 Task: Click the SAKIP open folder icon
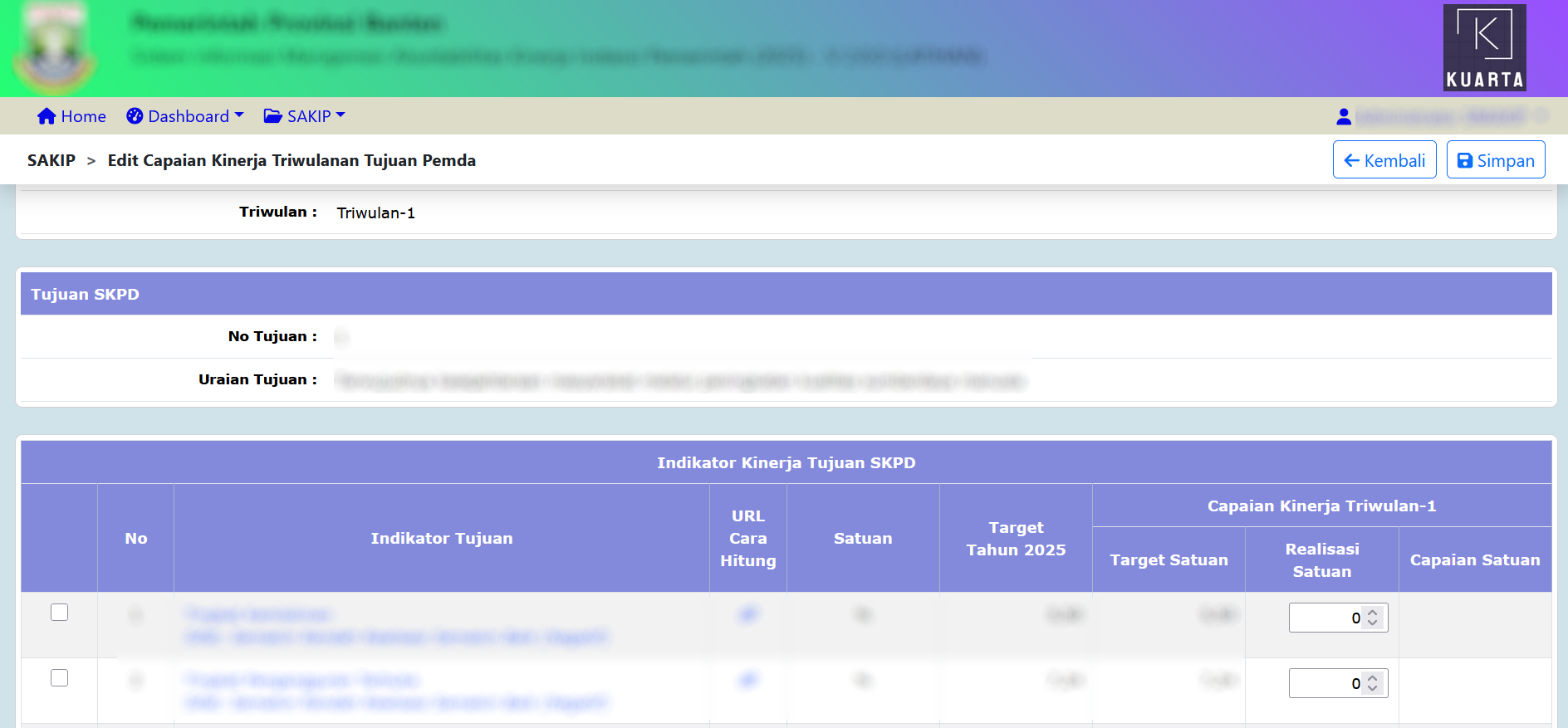click(272, 116)
